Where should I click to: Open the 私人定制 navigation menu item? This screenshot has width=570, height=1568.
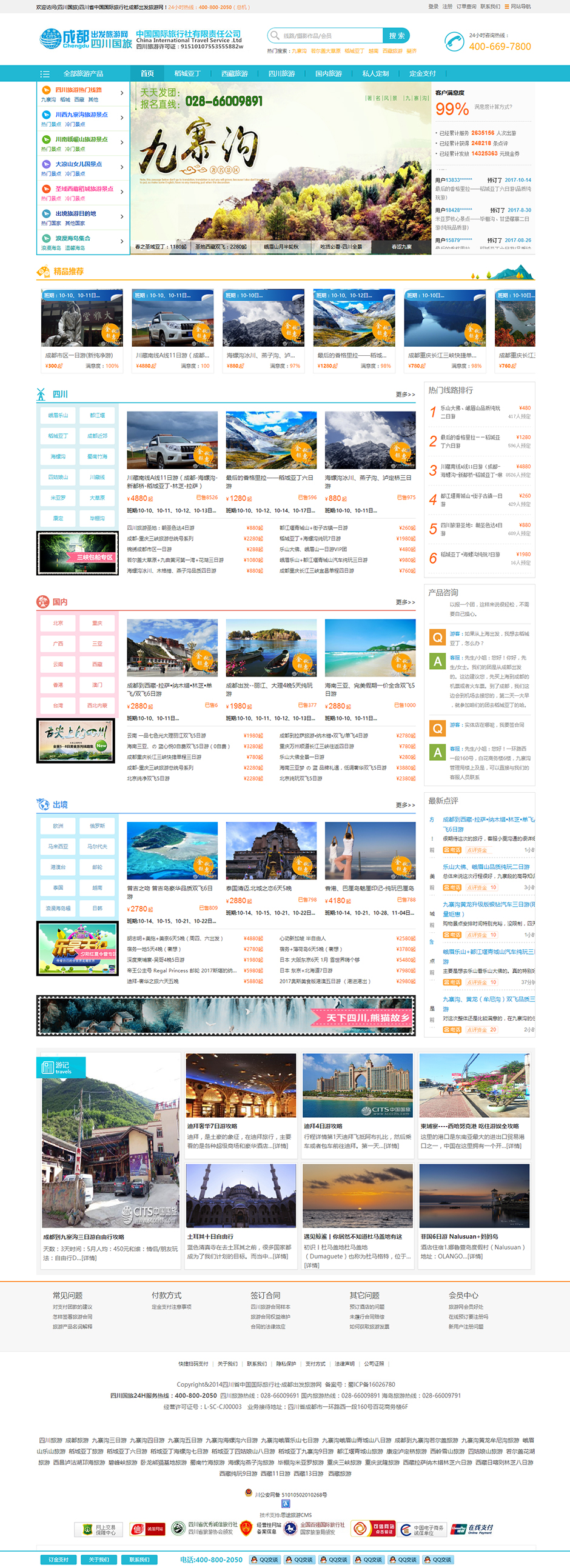(375, 74)
